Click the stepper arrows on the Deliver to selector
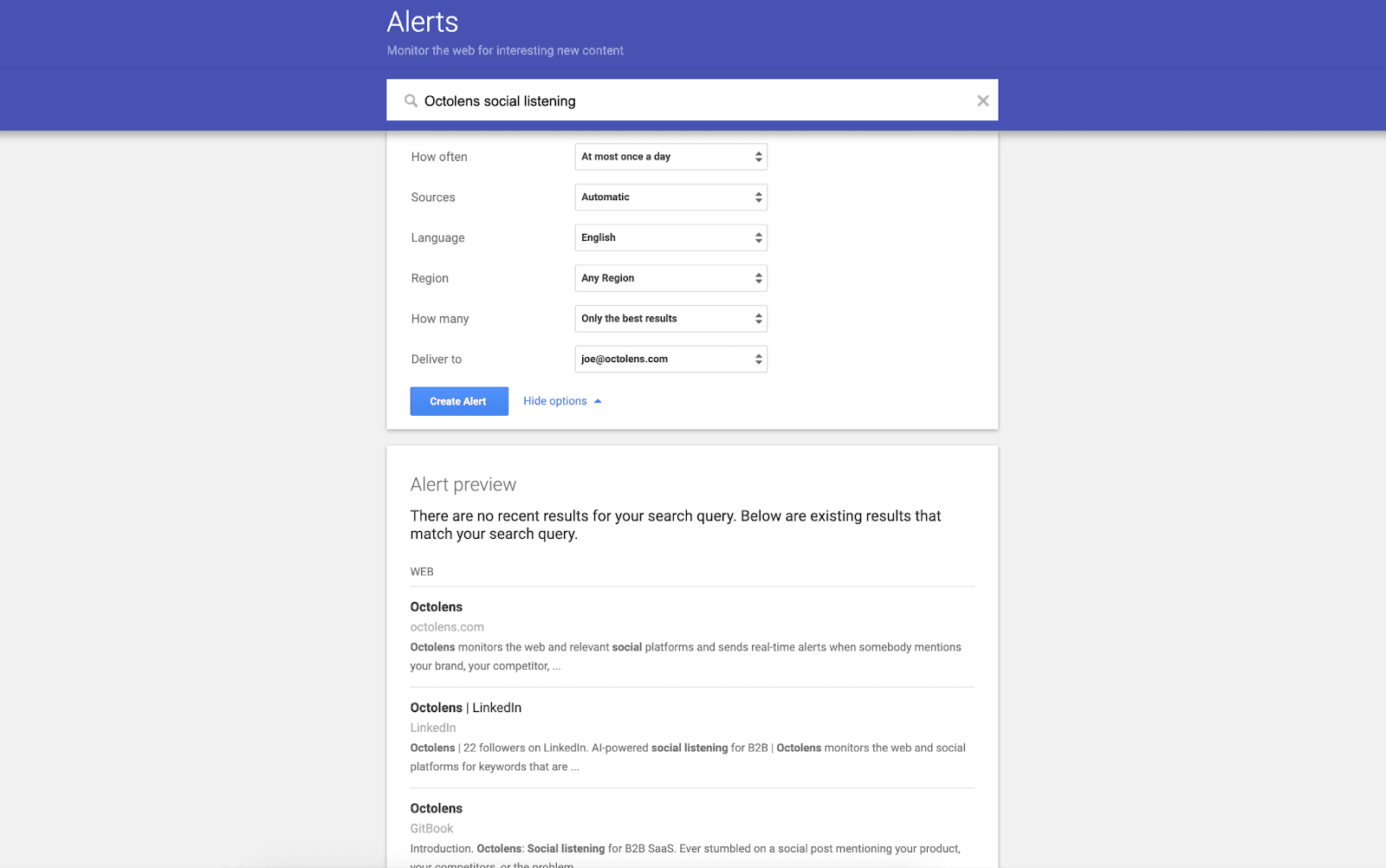Viewport: 1386px width, 868px height. [x=758, y=359]
